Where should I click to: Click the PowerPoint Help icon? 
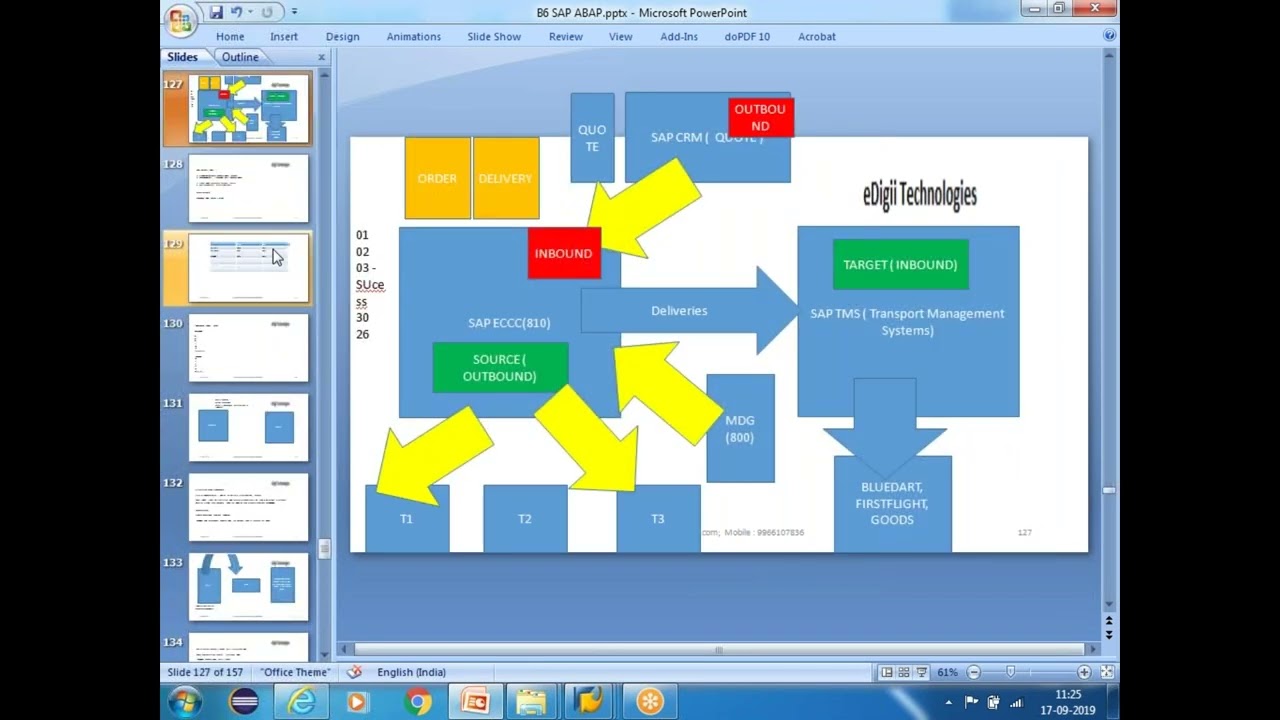[1109, 35]
